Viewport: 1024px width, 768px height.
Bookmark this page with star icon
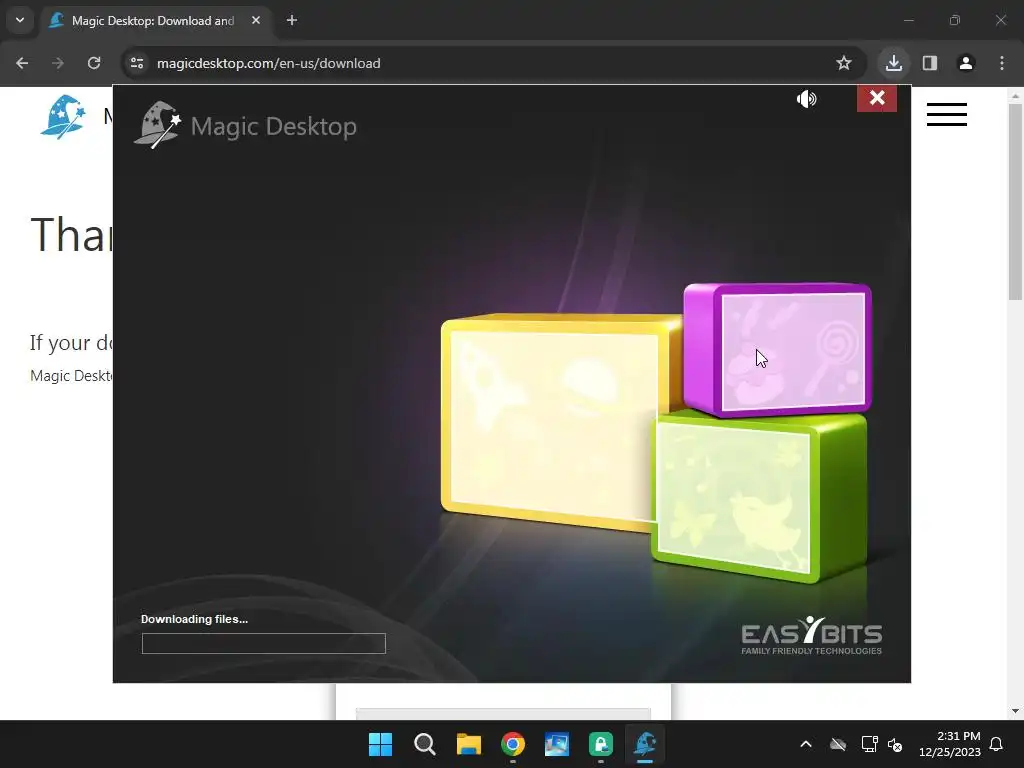tap(844, 63)
